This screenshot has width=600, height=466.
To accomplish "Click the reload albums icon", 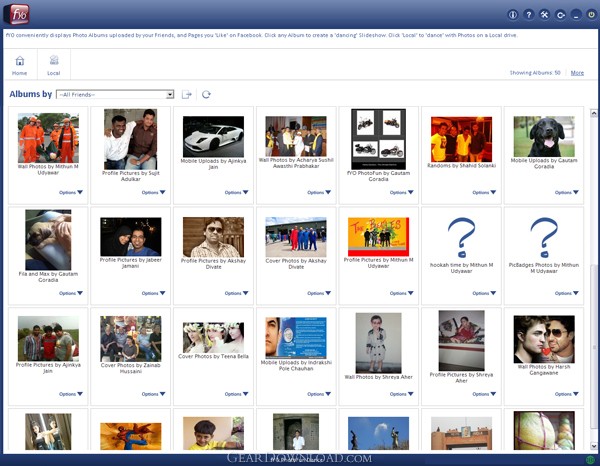I will [206, 94].
